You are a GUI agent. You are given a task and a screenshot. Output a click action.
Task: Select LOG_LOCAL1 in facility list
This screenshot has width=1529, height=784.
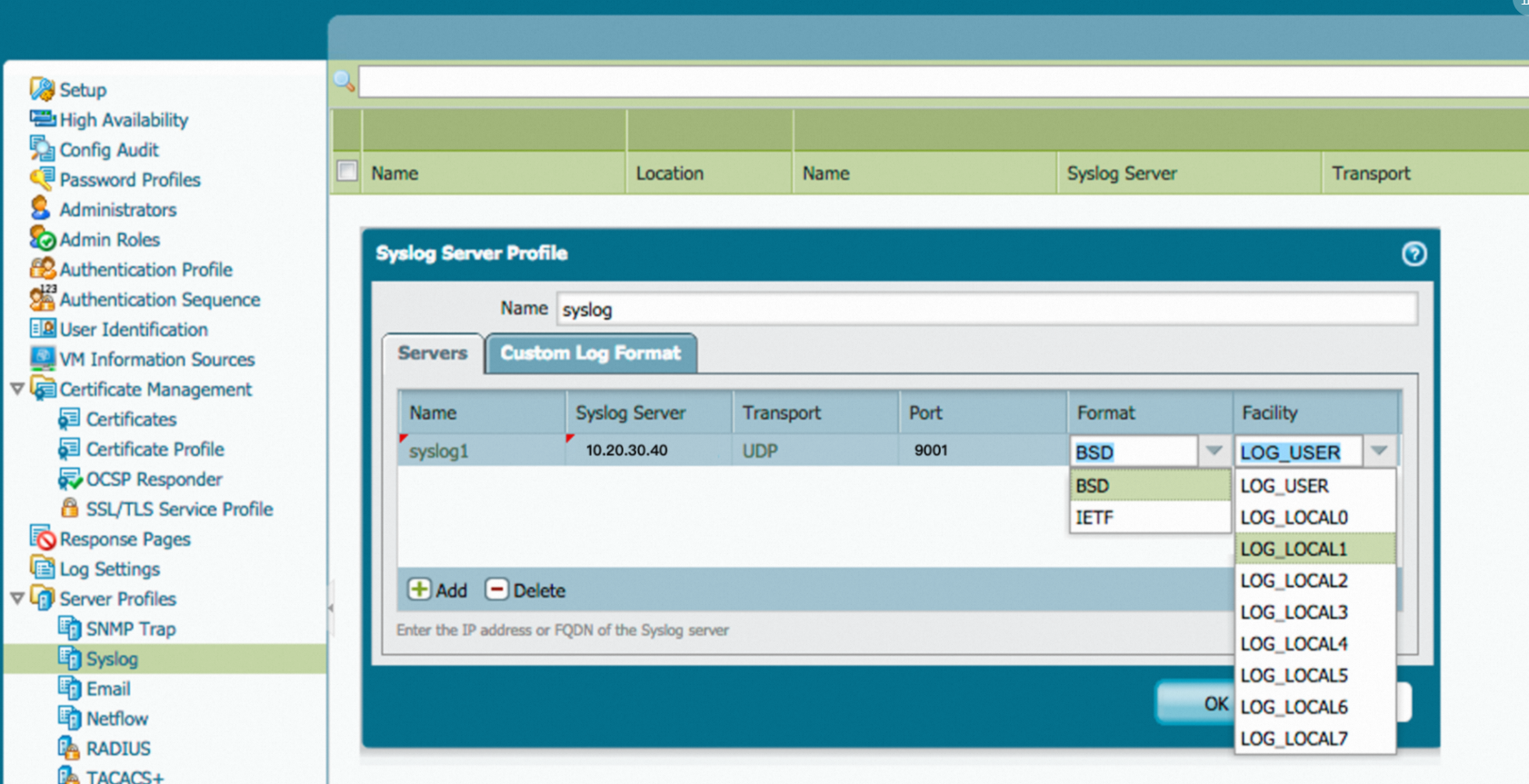point(1314,549)
